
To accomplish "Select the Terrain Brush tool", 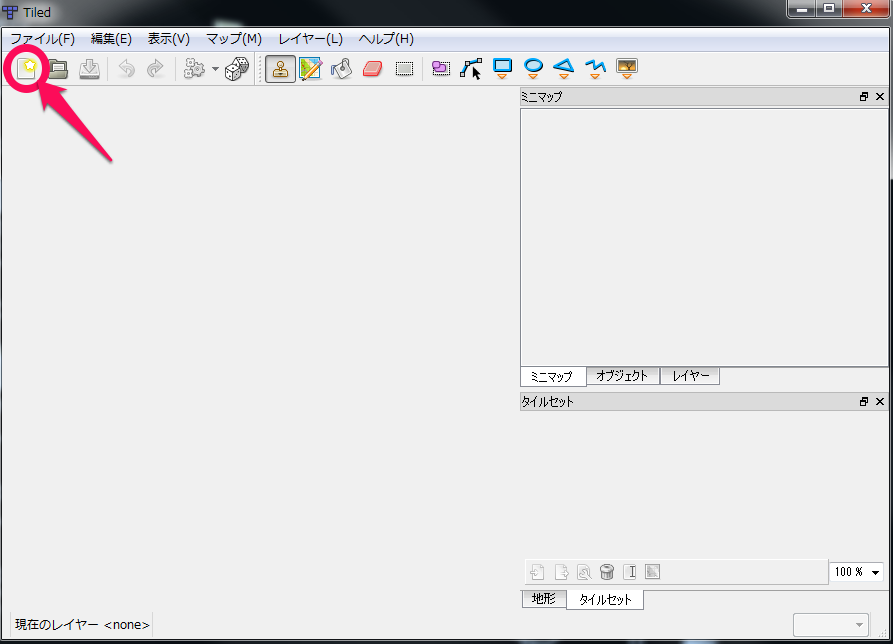I will [x=310, y=68].
